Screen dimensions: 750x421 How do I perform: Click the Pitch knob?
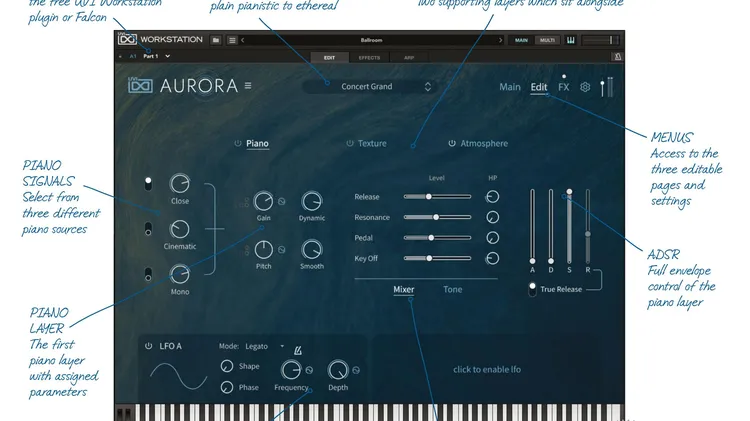[x=264, y=250]
